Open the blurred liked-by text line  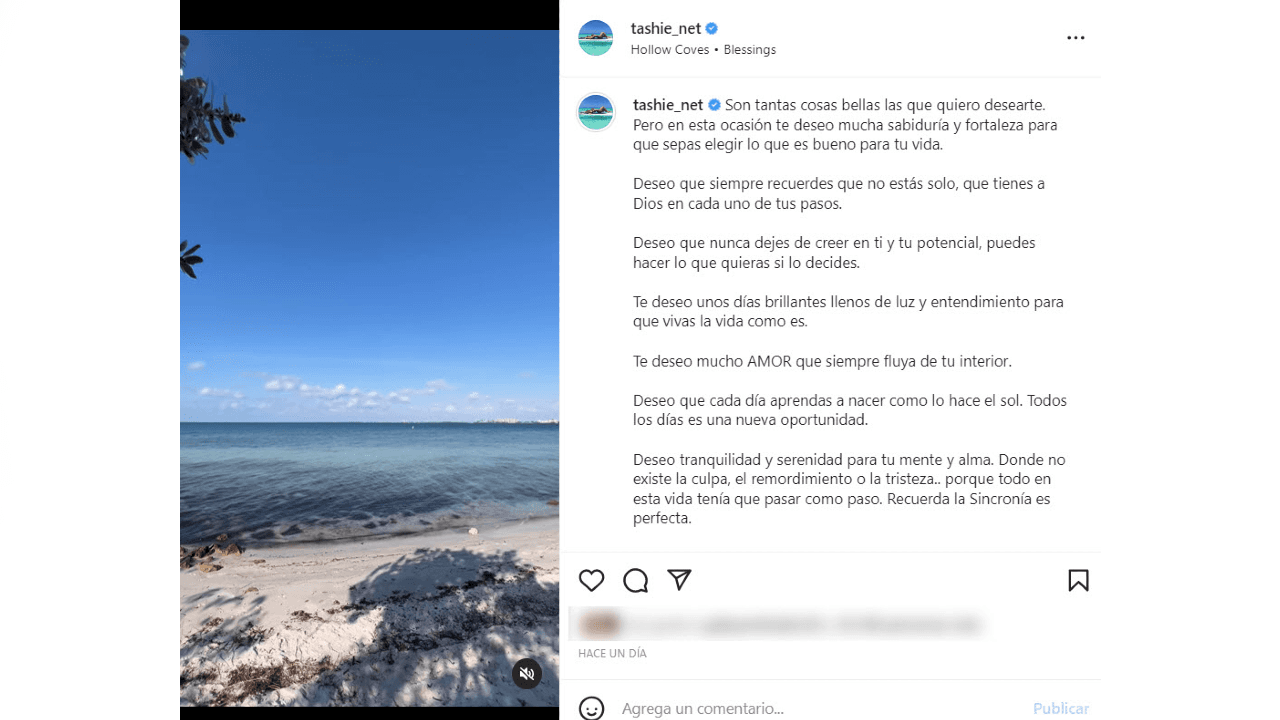click(x=800, y=626)
